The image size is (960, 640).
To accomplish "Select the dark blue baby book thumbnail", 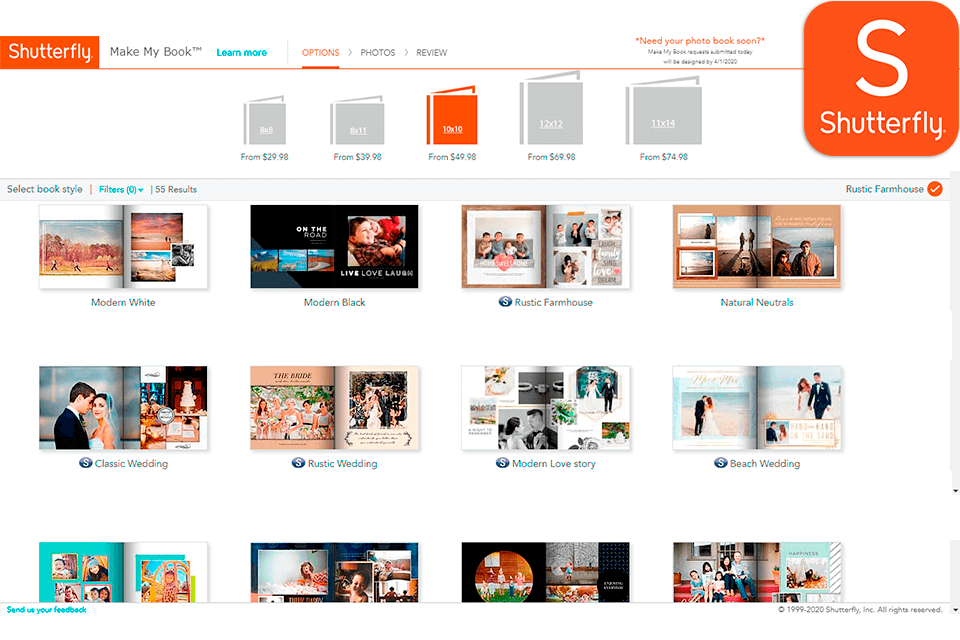I will [x=334, y=572].
